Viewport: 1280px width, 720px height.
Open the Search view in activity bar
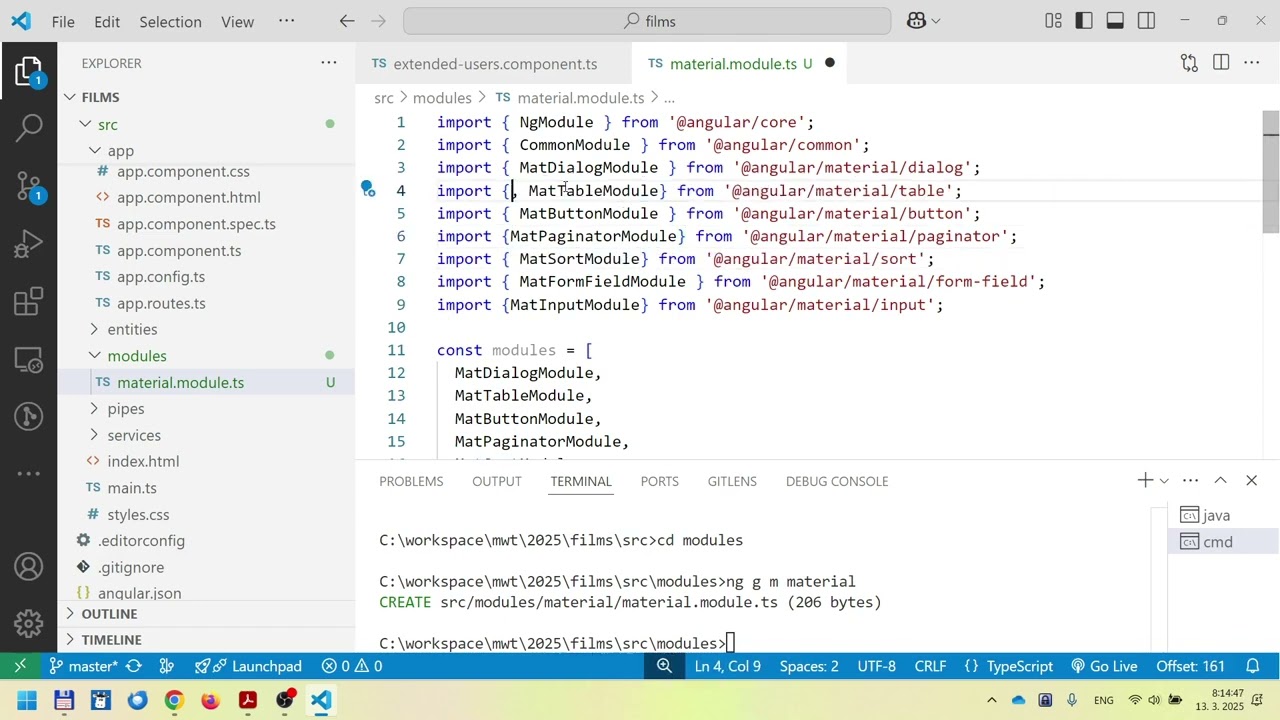pyautogui.click(x=28, y=128)
